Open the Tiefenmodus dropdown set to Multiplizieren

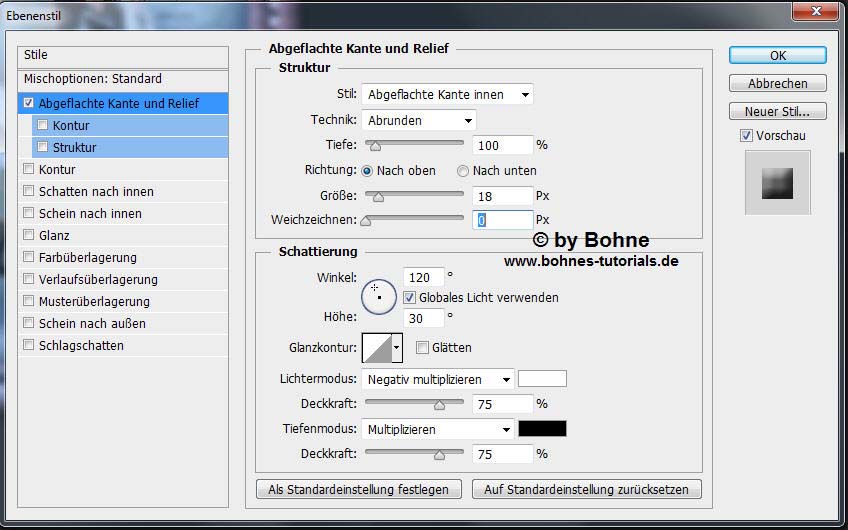point(438,429)
